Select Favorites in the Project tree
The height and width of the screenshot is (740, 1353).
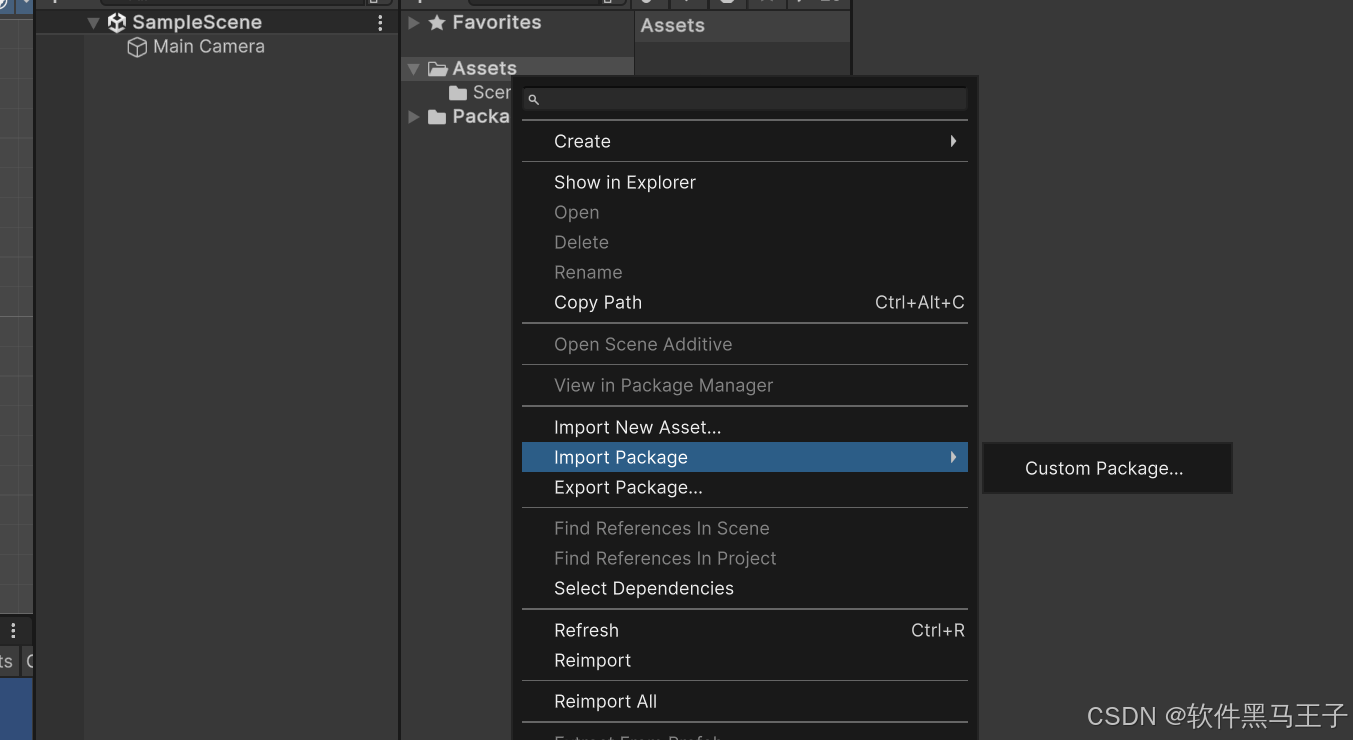pos(497,22)
